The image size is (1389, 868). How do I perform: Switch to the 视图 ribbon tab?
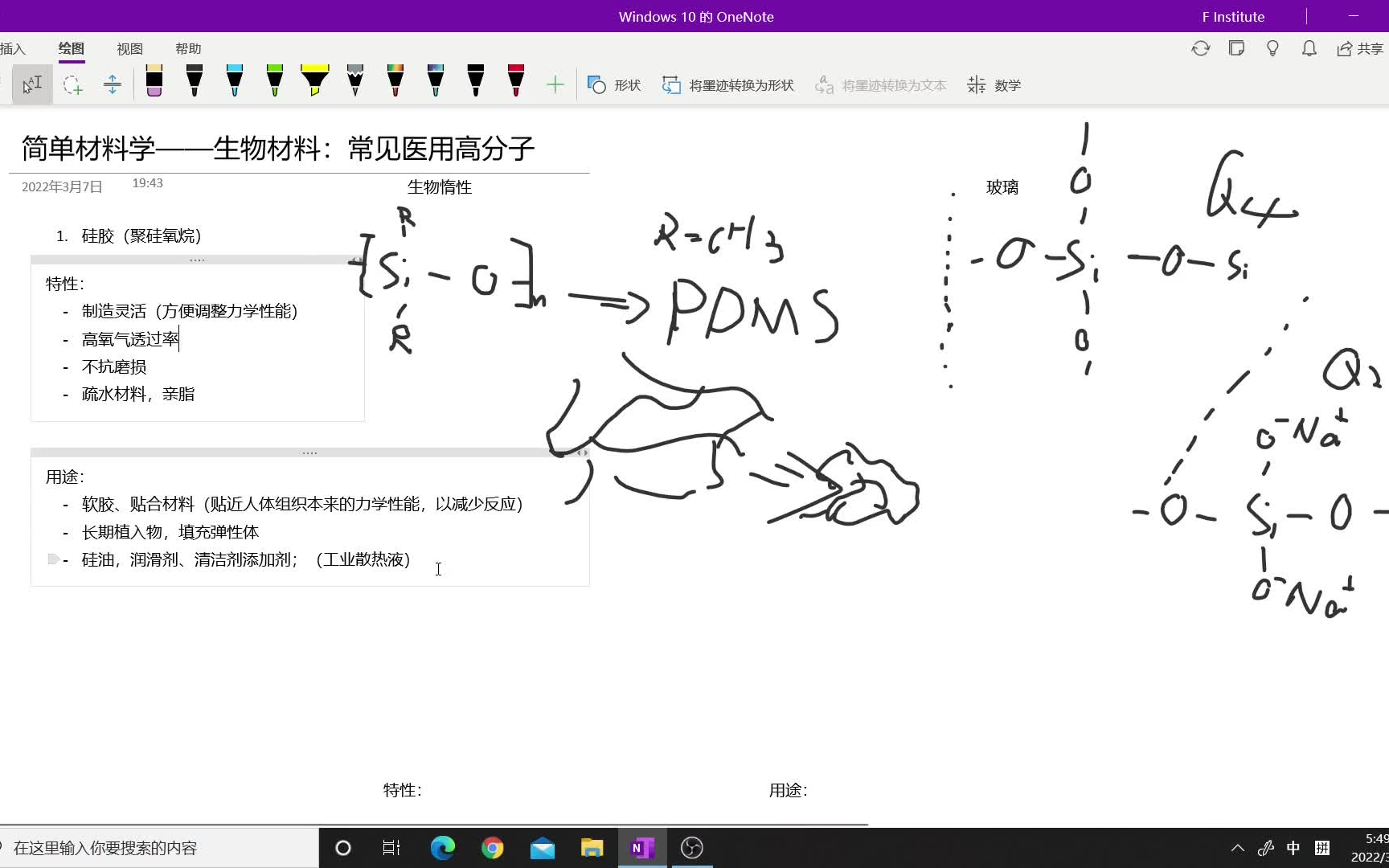click(x=129, y=48)
